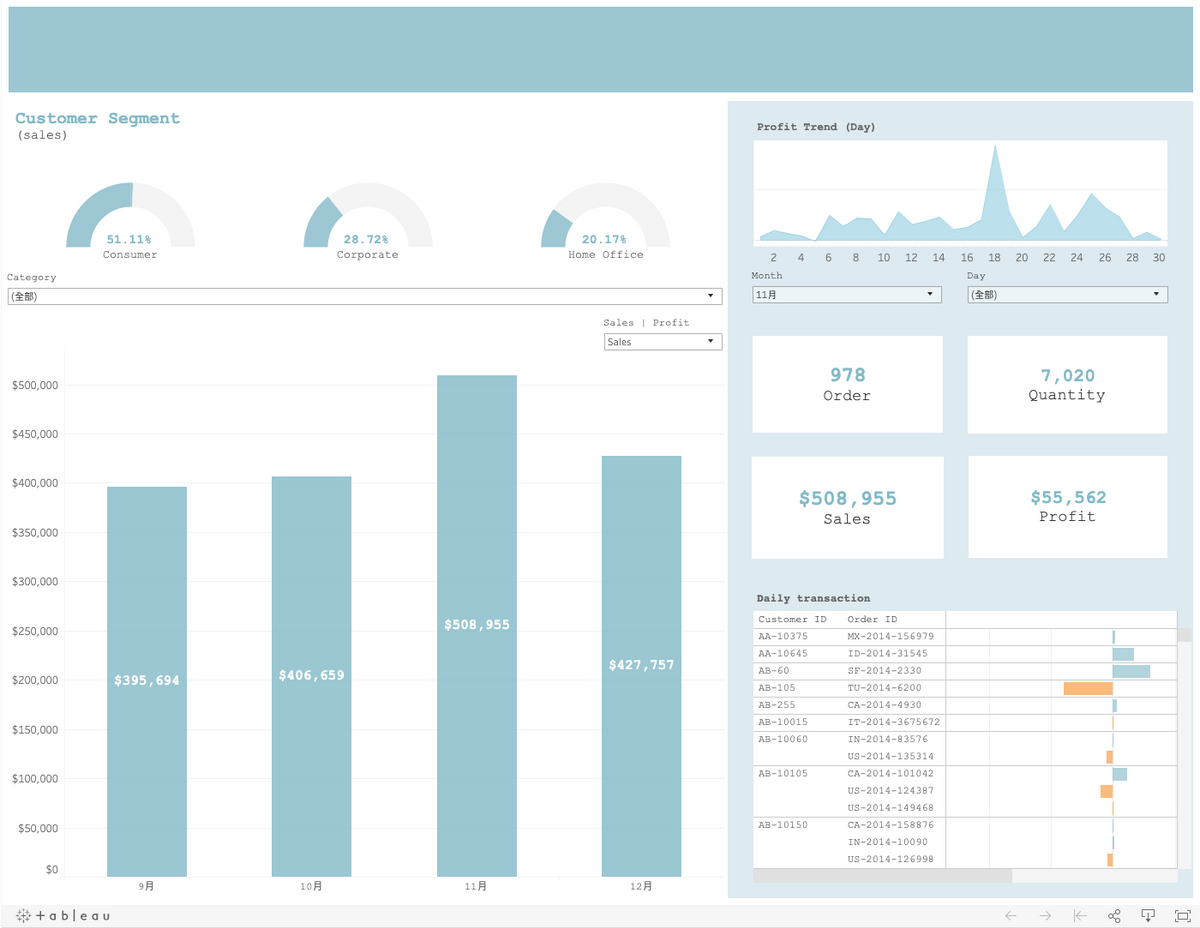This screenshot has height=928, width=1200.
Task: Click the $55,562 Profit KPI card
Action: pyautogui.click(x=1067, y=506)
